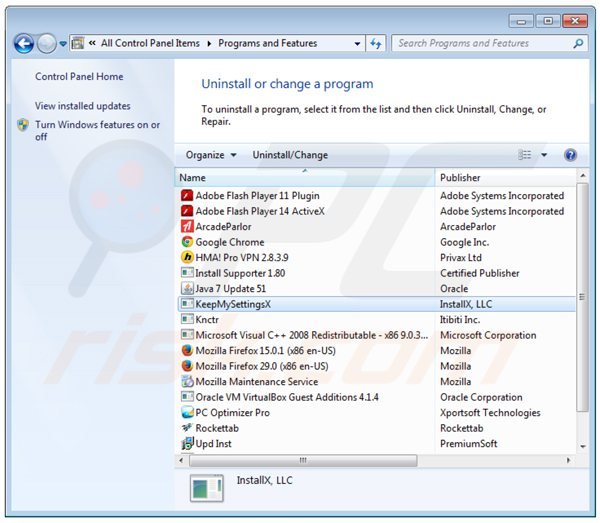Image resolution: width=600 pixels, height=523 pixels.
Task: Click the Java 7 Update 51 icon
Action: (187, 289)
